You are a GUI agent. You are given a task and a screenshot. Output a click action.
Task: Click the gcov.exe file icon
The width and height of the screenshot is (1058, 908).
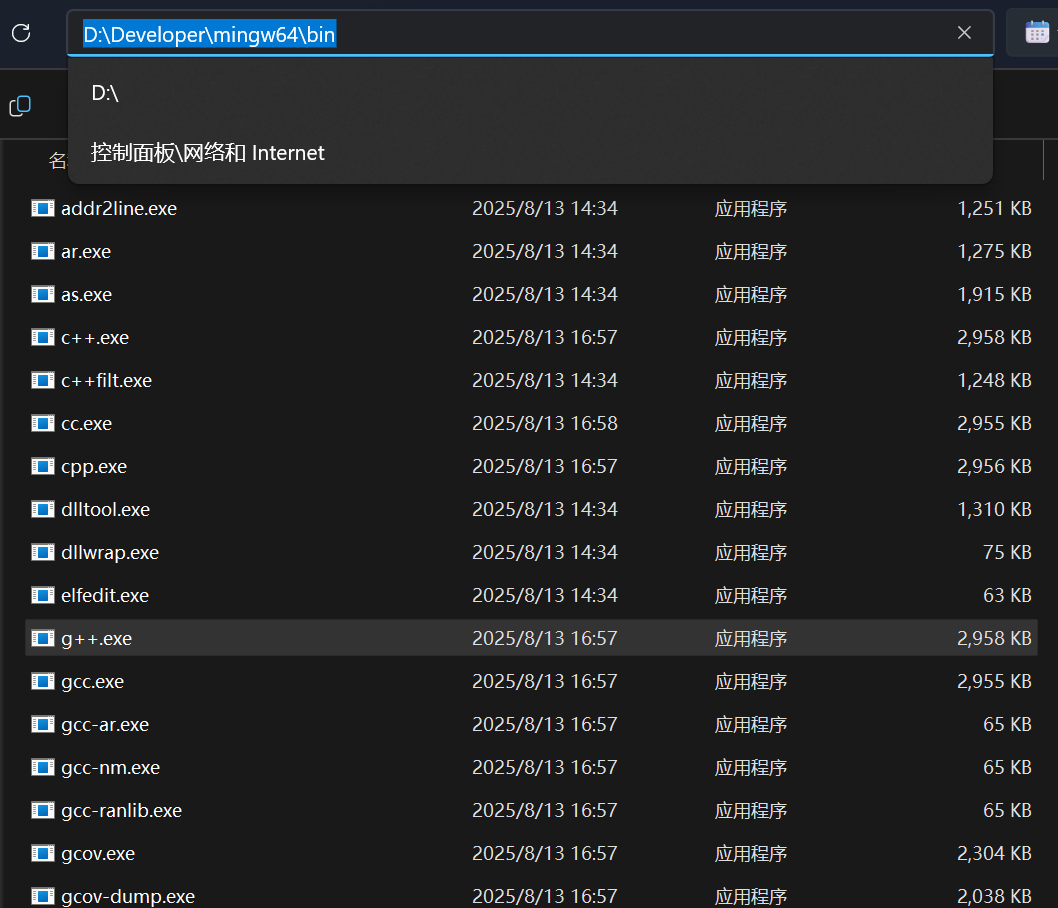pos(42,854)
